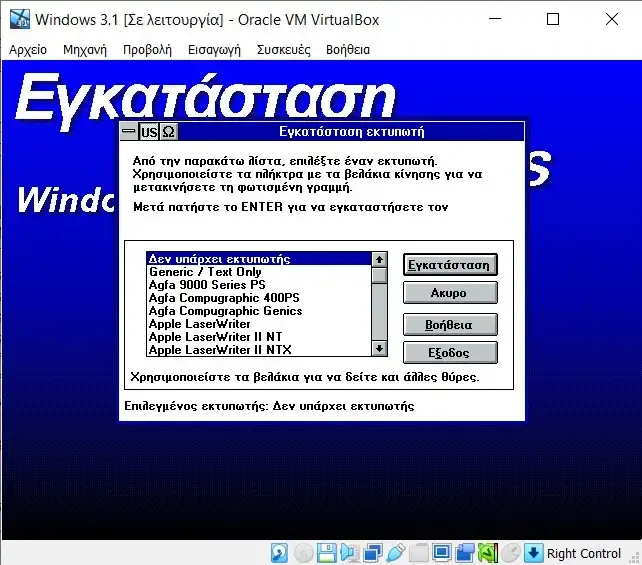Minimize the VirtualBox window
This screenshot has width=642, height=565.
tap(495, 19)
